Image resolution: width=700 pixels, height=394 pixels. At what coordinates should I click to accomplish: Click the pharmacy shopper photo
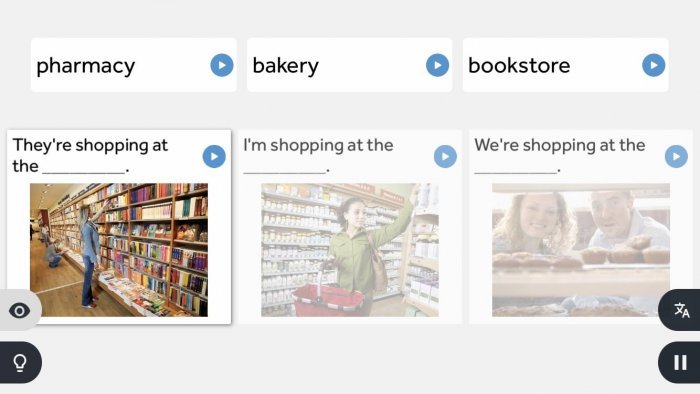point(350,250)
